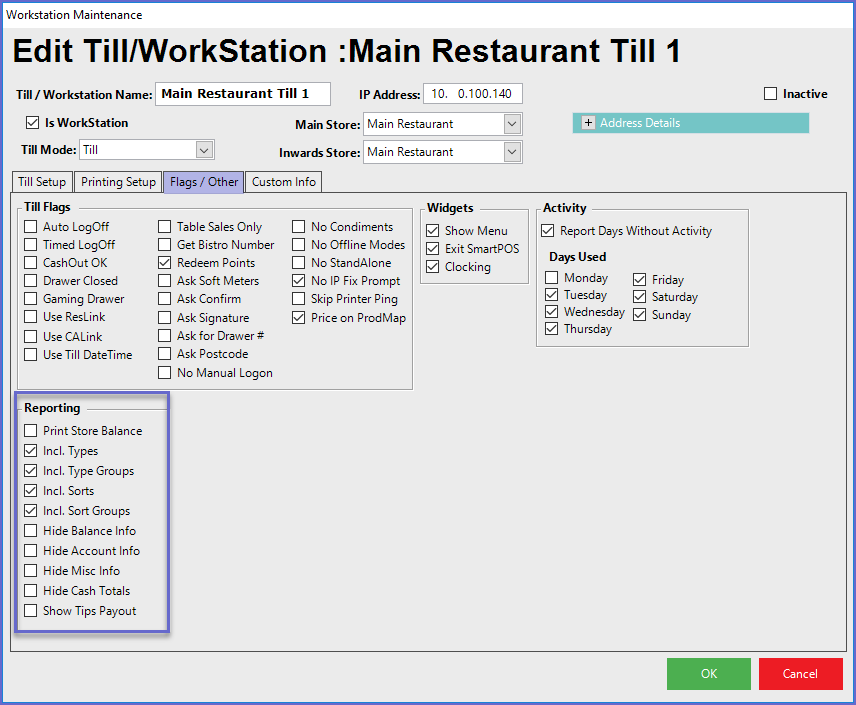
Task: Expand the Address Details plus icon
Action: 588,123
